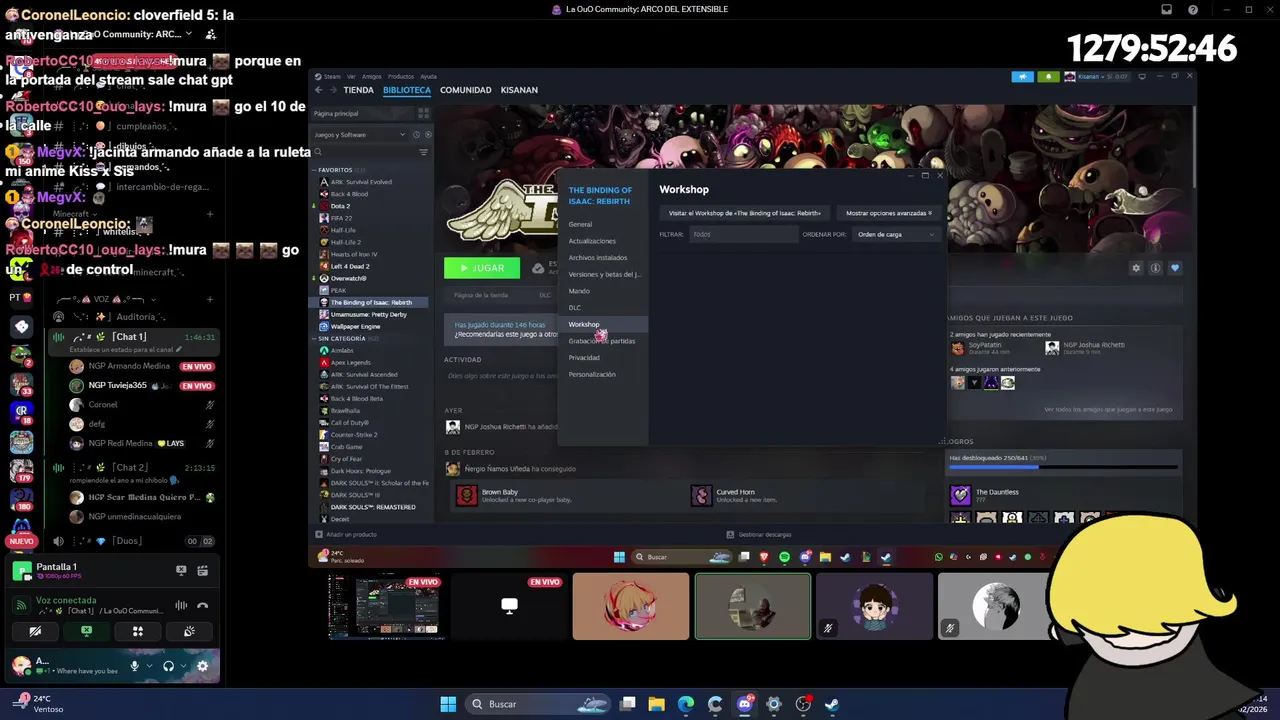The image size is (1280, 720).
Task: Open General in game properties
Action: 580,224
